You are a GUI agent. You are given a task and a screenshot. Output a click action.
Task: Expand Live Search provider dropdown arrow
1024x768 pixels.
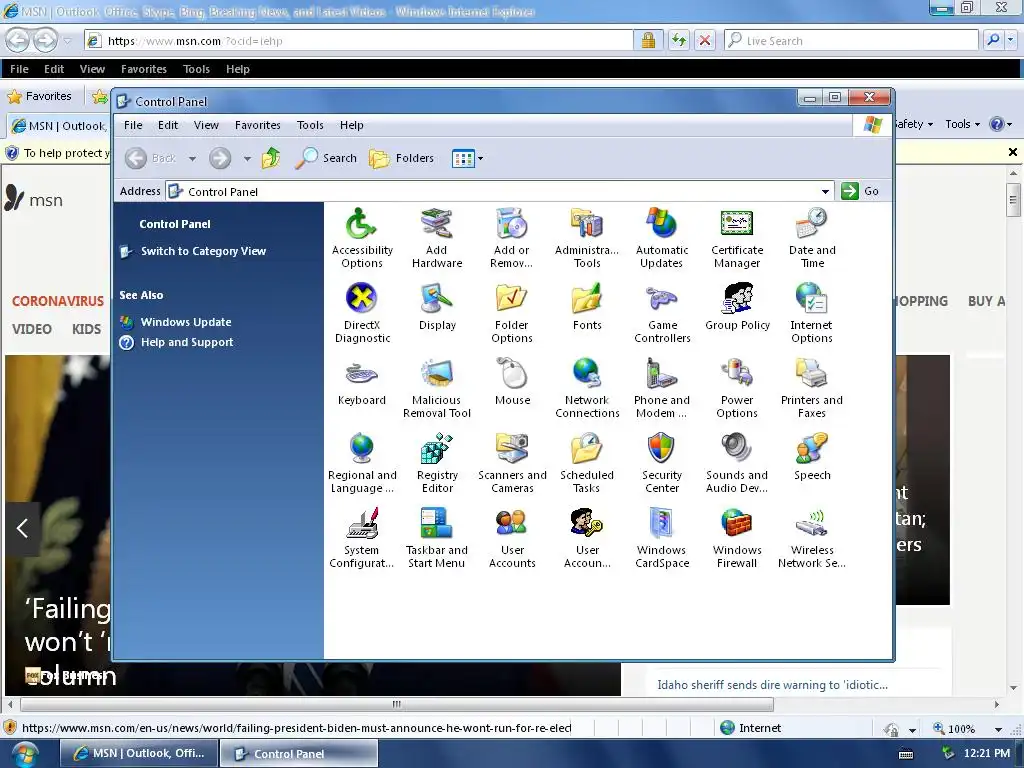coord(1011,40)
